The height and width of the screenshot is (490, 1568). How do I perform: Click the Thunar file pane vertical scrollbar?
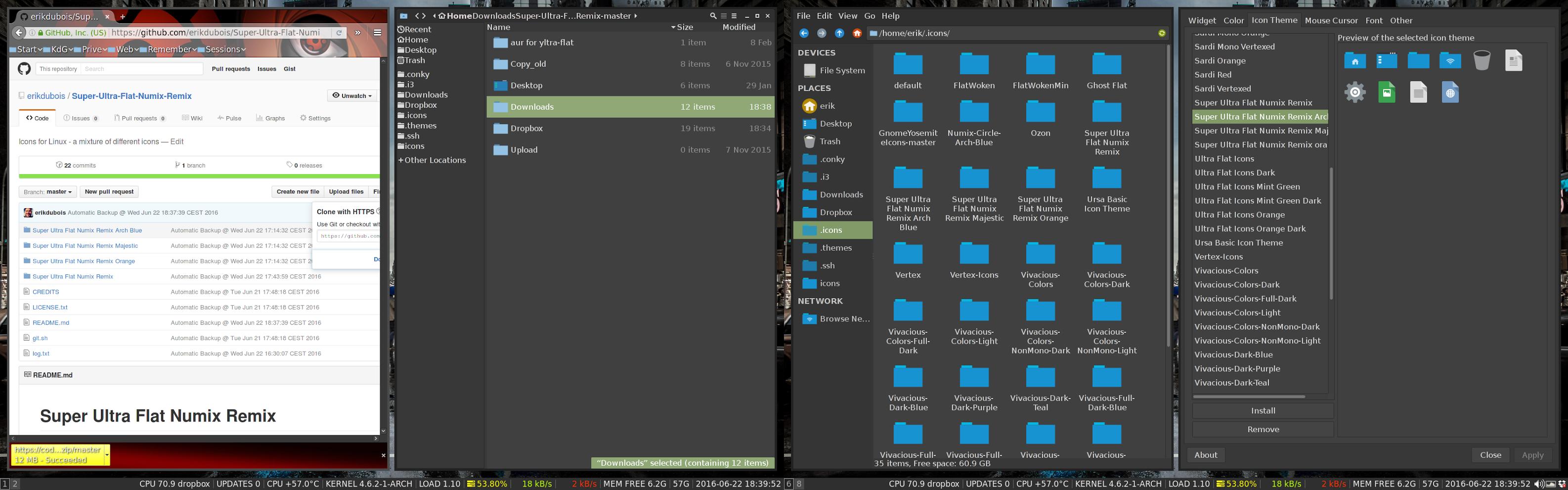tap(1168, 196)
